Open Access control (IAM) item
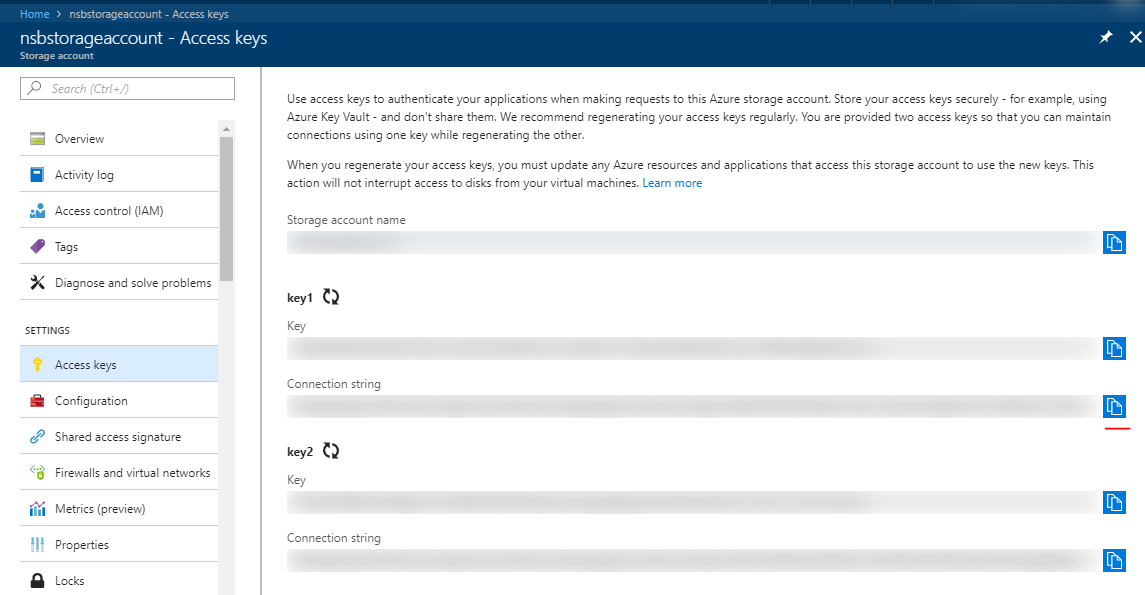This screenshot has height=595, width=1145. (x=119, y=210)
